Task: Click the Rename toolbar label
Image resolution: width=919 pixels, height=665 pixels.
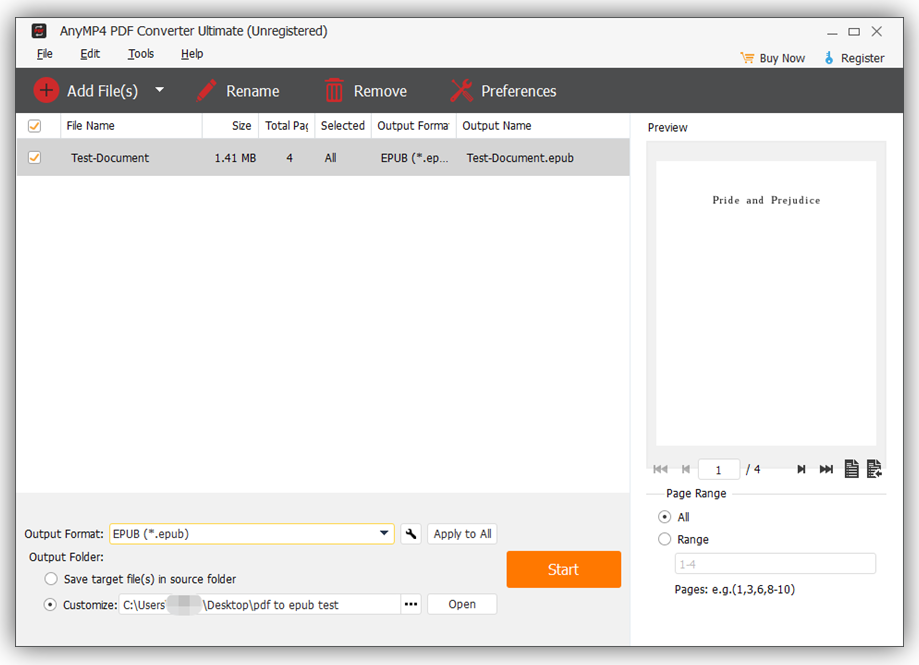Action: (x=253, y=91)
